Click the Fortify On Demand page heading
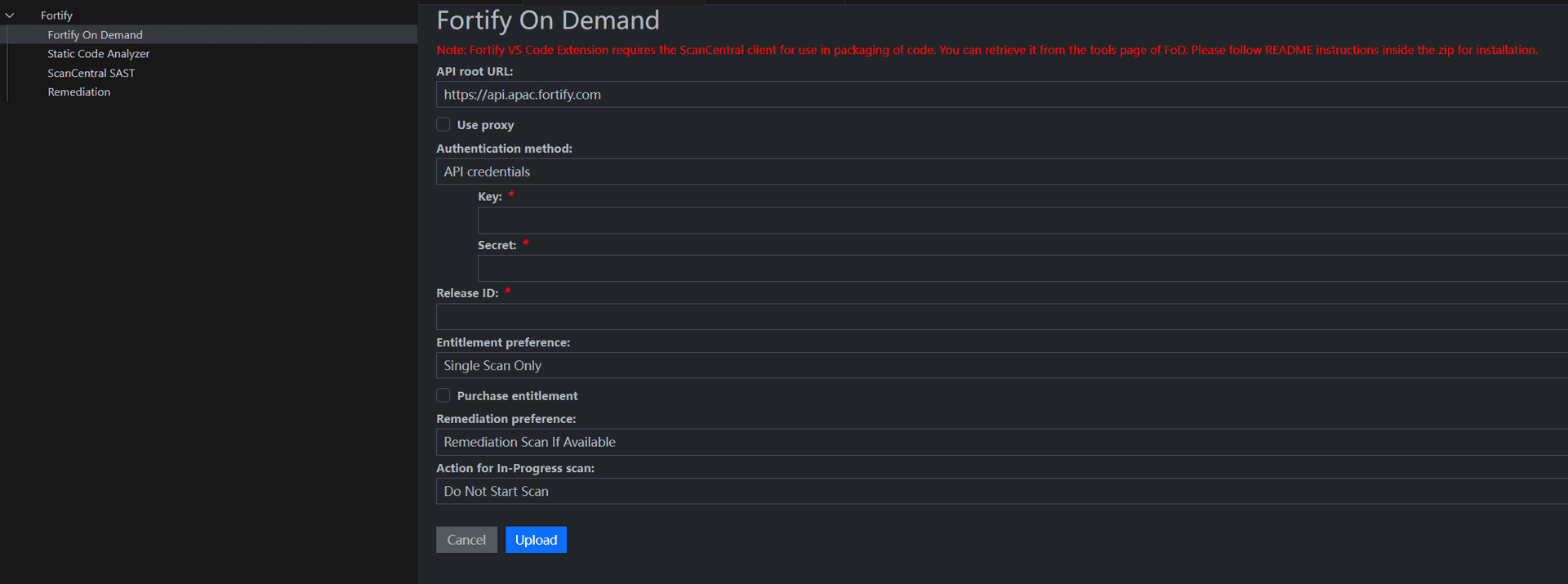Viewport: 1568px width, 584px height. click(x=548, y=20)
